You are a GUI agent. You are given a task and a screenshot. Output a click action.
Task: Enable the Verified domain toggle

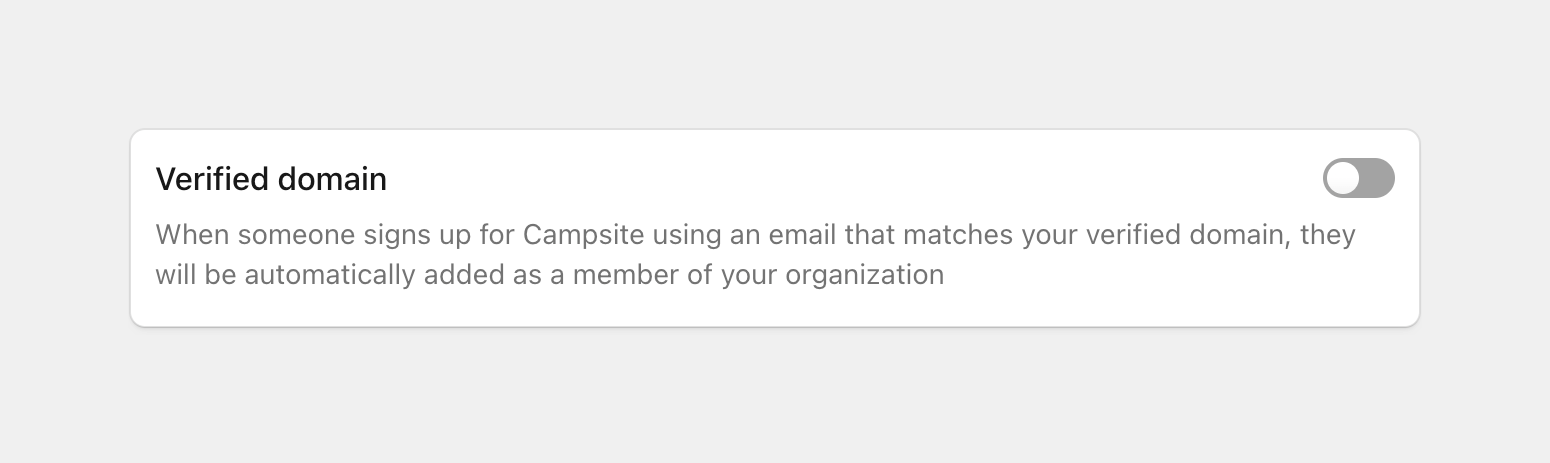coord(1358,178)
